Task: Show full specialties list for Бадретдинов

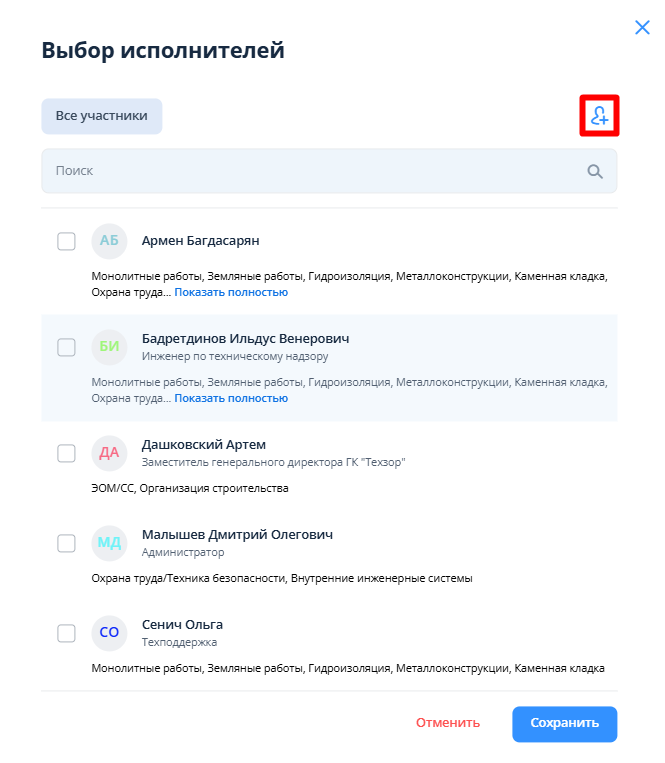Action: [x=231, y=398]
